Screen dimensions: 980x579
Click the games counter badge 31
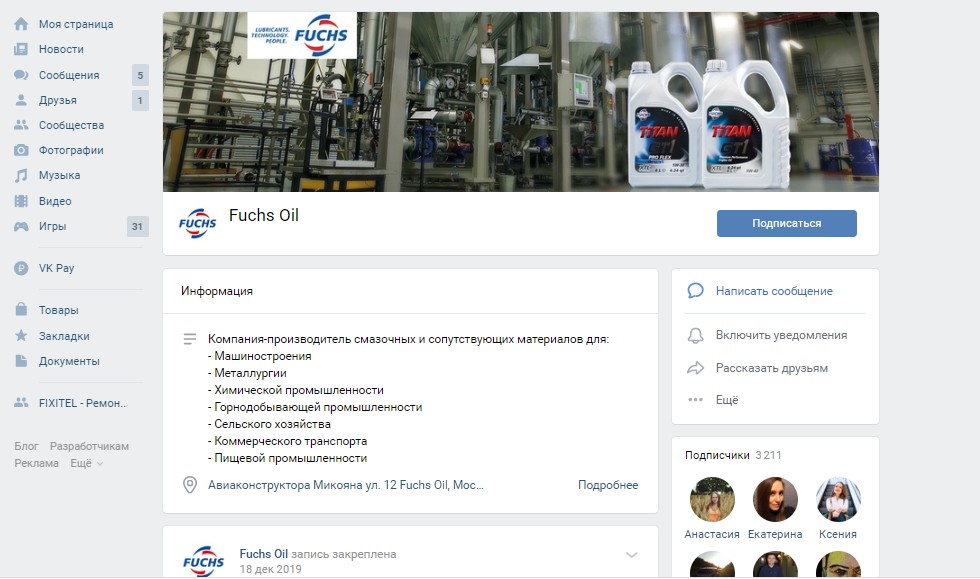pyautogui.click(x=138, y=226)
